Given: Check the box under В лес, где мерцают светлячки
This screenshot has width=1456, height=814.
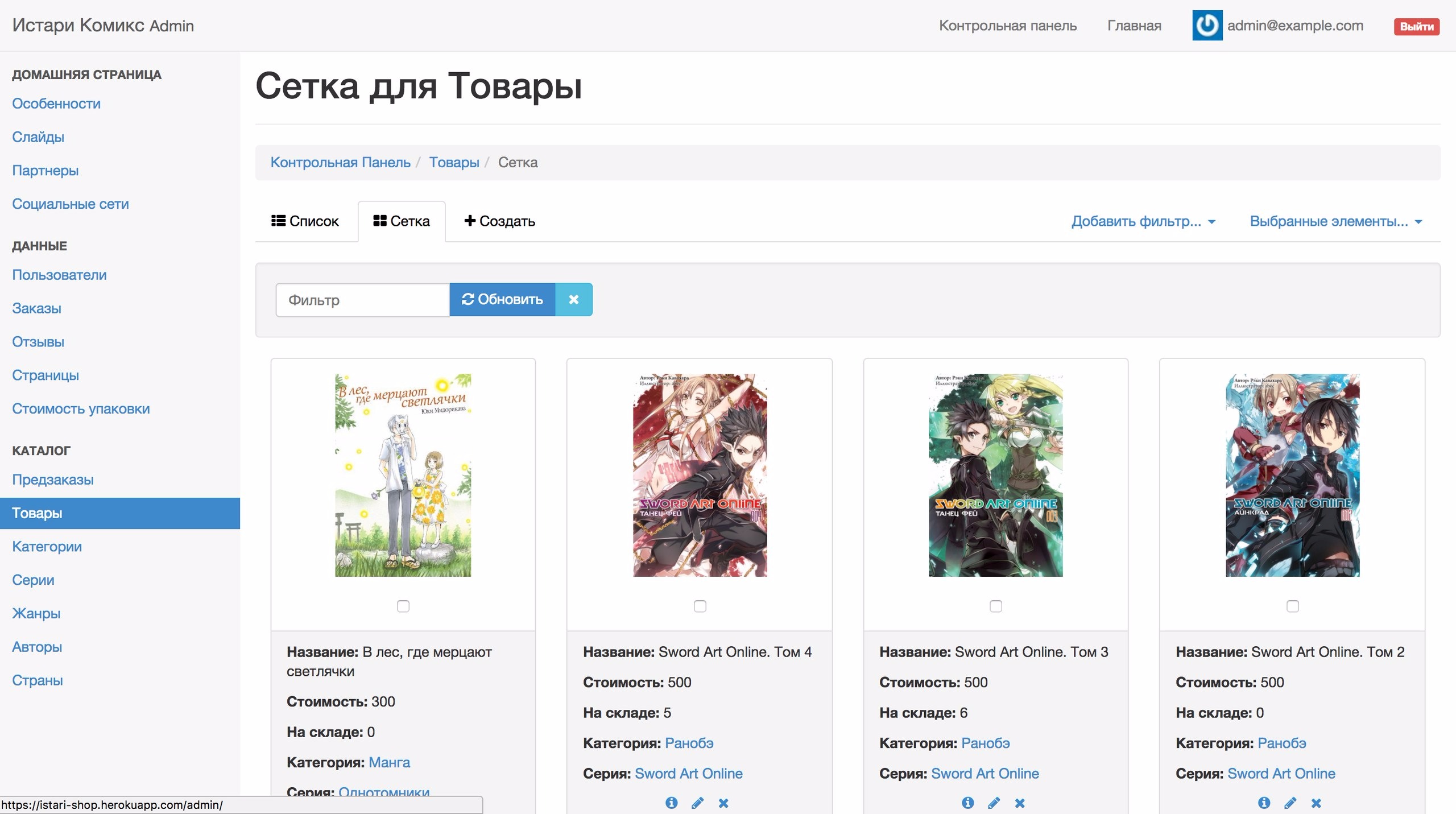Looking at the screenshot, I should [x=403, y=606].
